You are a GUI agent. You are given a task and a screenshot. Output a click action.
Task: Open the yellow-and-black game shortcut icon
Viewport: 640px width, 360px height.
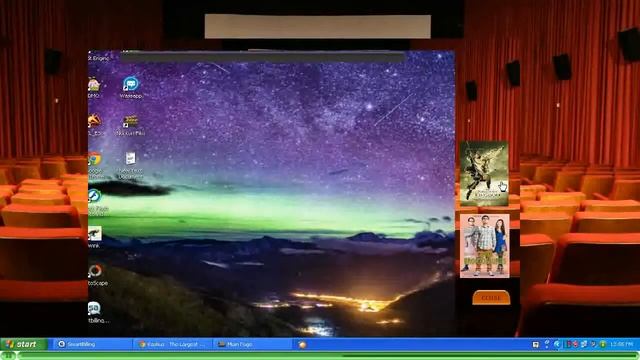coord(131,122)
